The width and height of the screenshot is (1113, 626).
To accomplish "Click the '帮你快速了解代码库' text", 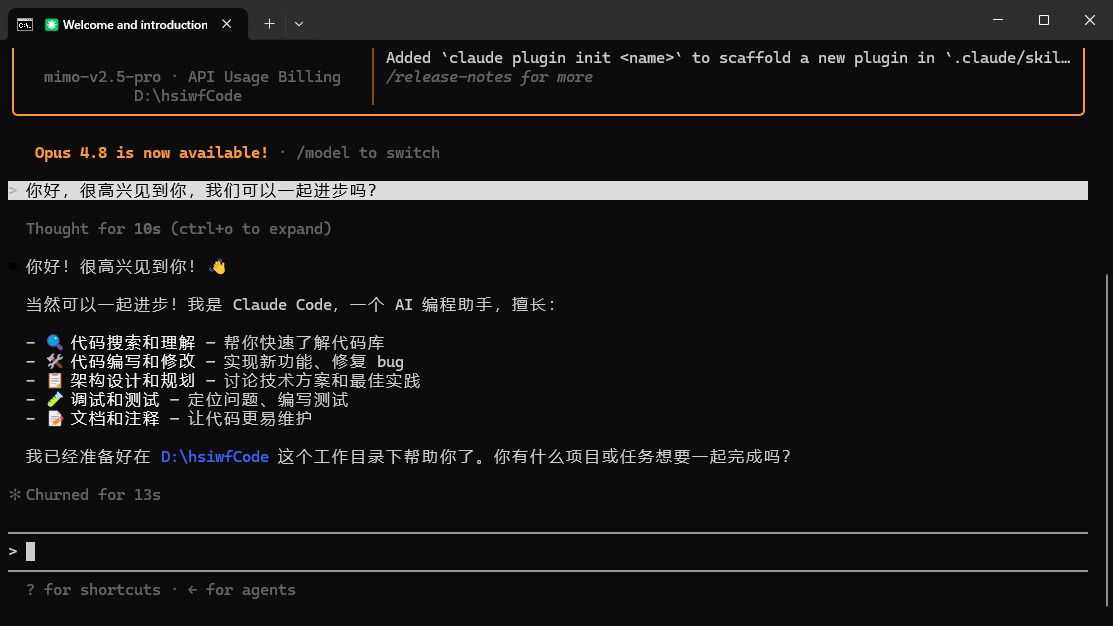I will 304,343.
